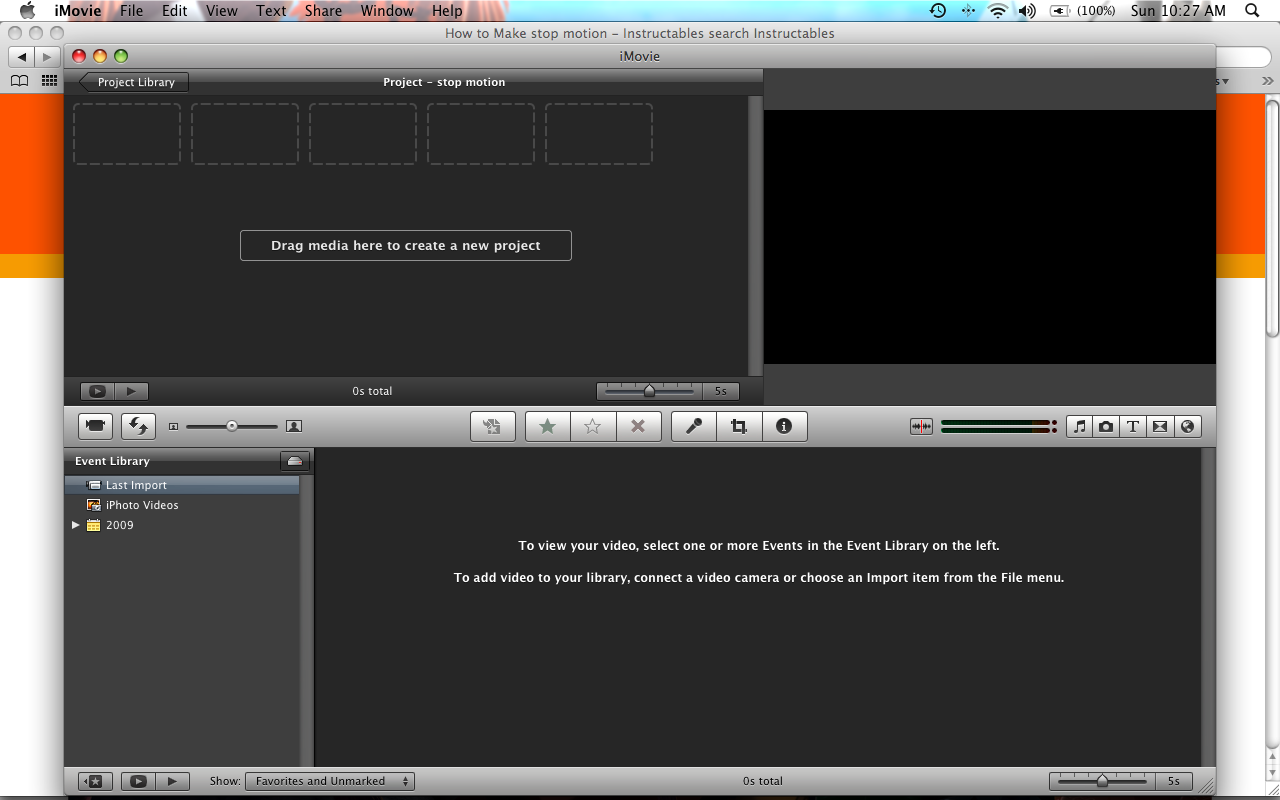Mark selection as favorite with solid star

[548, 426]
